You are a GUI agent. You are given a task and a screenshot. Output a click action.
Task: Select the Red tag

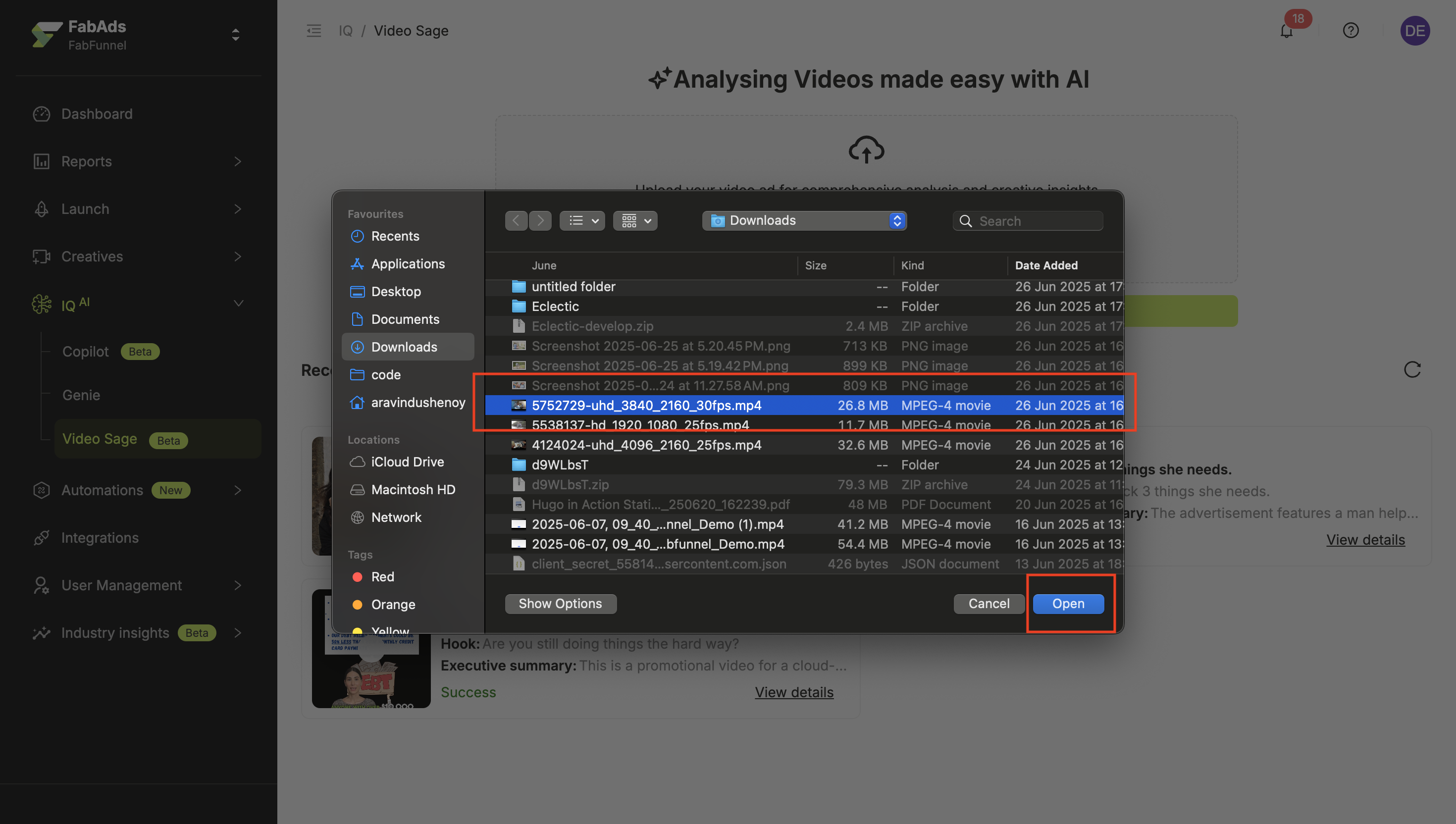coord(382,577)
